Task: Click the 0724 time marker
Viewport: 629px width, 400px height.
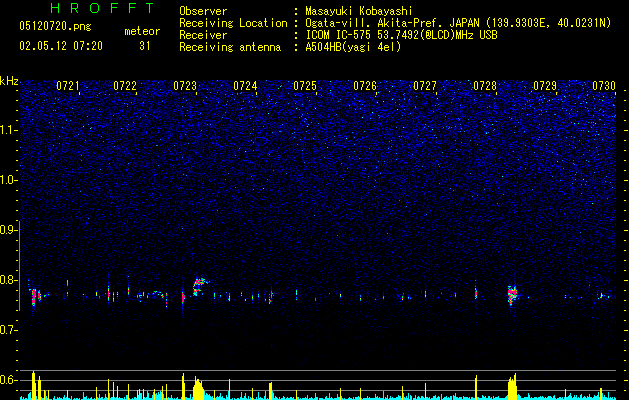Action: pyautogui.click(x=245, y=85)
